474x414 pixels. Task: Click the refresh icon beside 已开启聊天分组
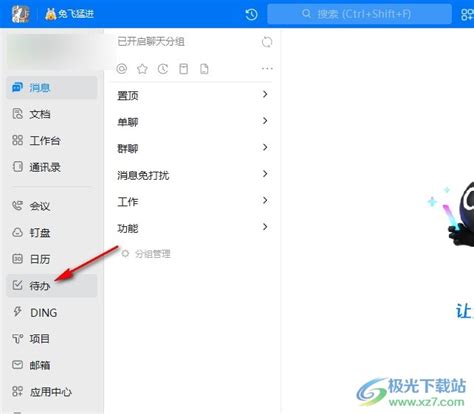267,42
